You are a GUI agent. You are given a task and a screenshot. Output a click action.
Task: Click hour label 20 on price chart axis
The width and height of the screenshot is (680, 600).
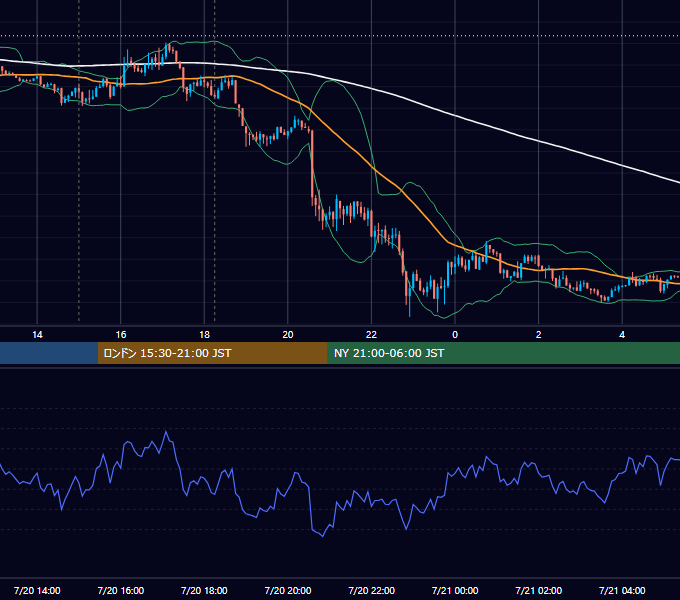point(288,335)
